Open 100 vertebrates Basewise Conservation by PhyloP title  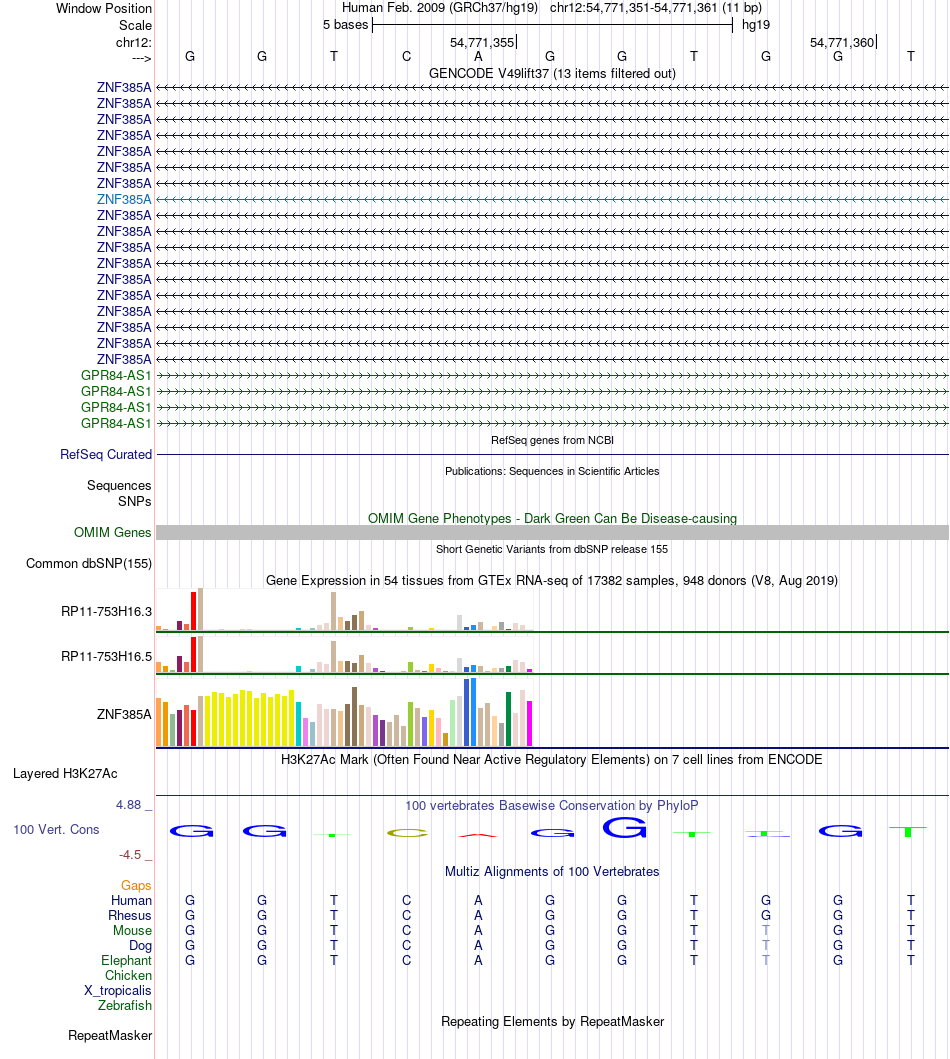[552, 806]
